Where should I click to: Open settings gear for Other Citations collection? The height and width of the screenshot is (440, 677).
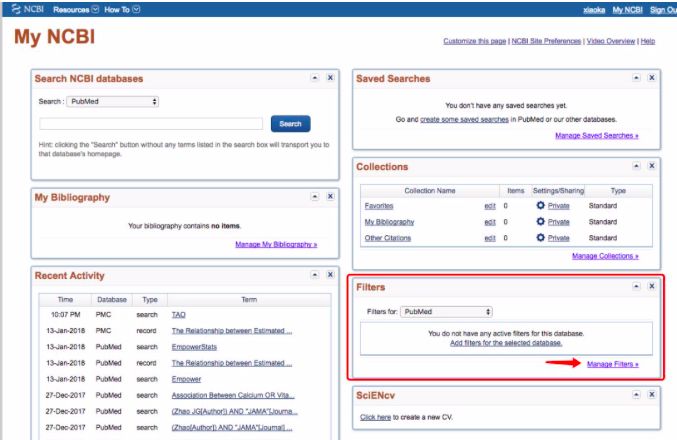[x=540, y=237]
